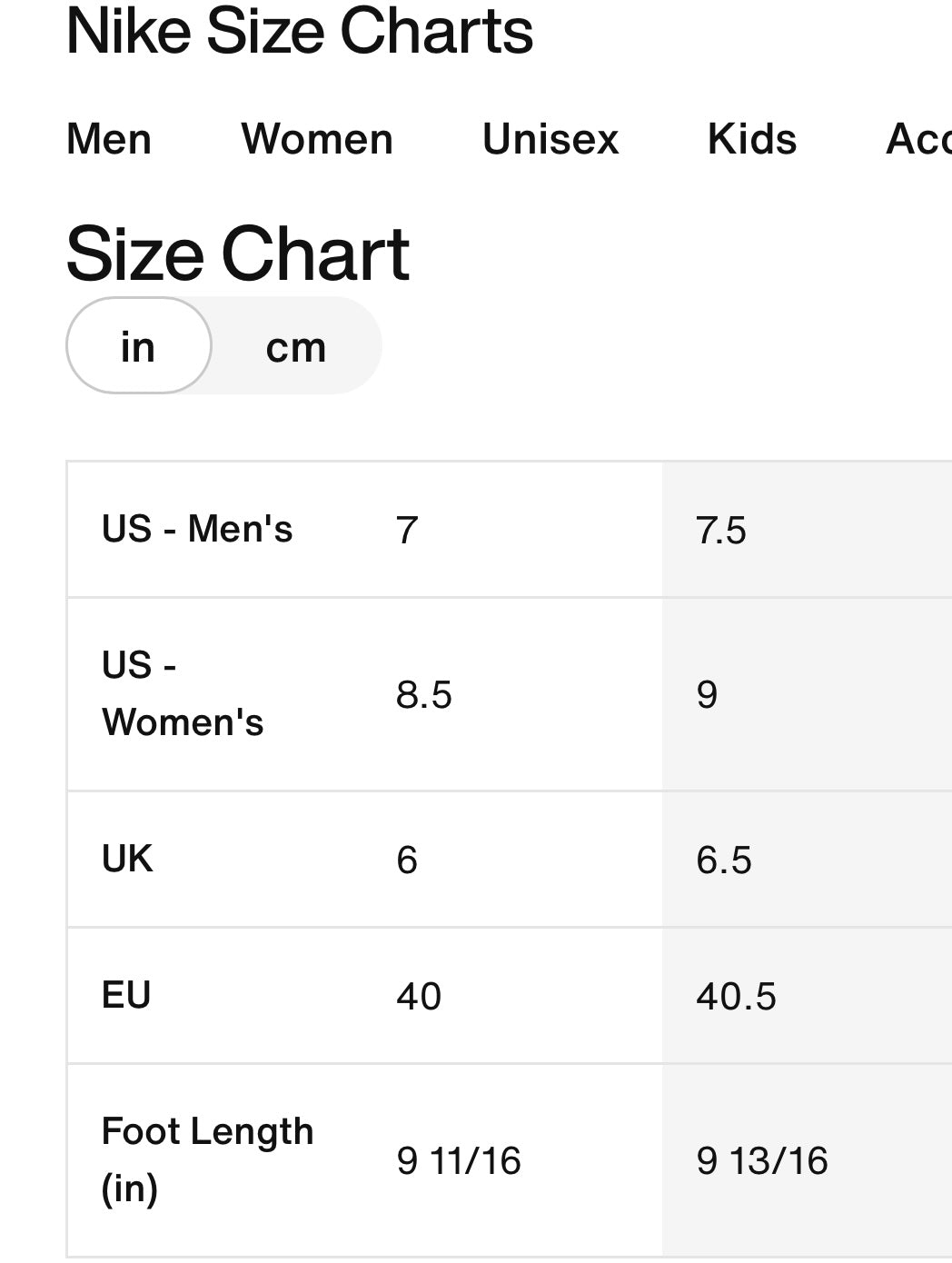Open the partially visible Acc tab

(917, 140)
